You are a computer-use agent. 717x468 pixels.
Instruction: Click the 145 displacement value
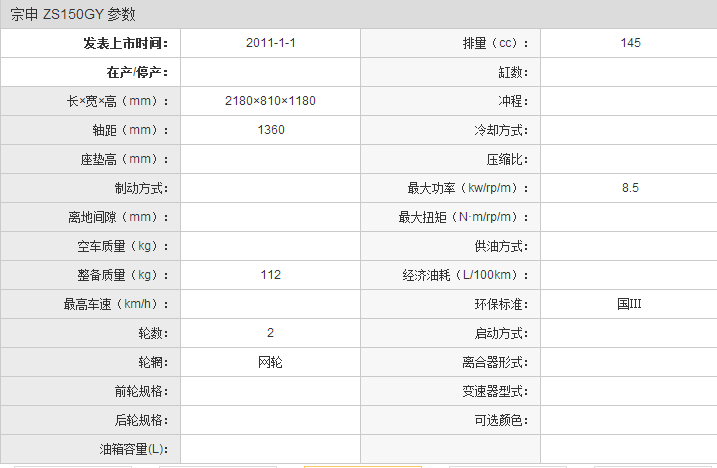coord(631,43)
